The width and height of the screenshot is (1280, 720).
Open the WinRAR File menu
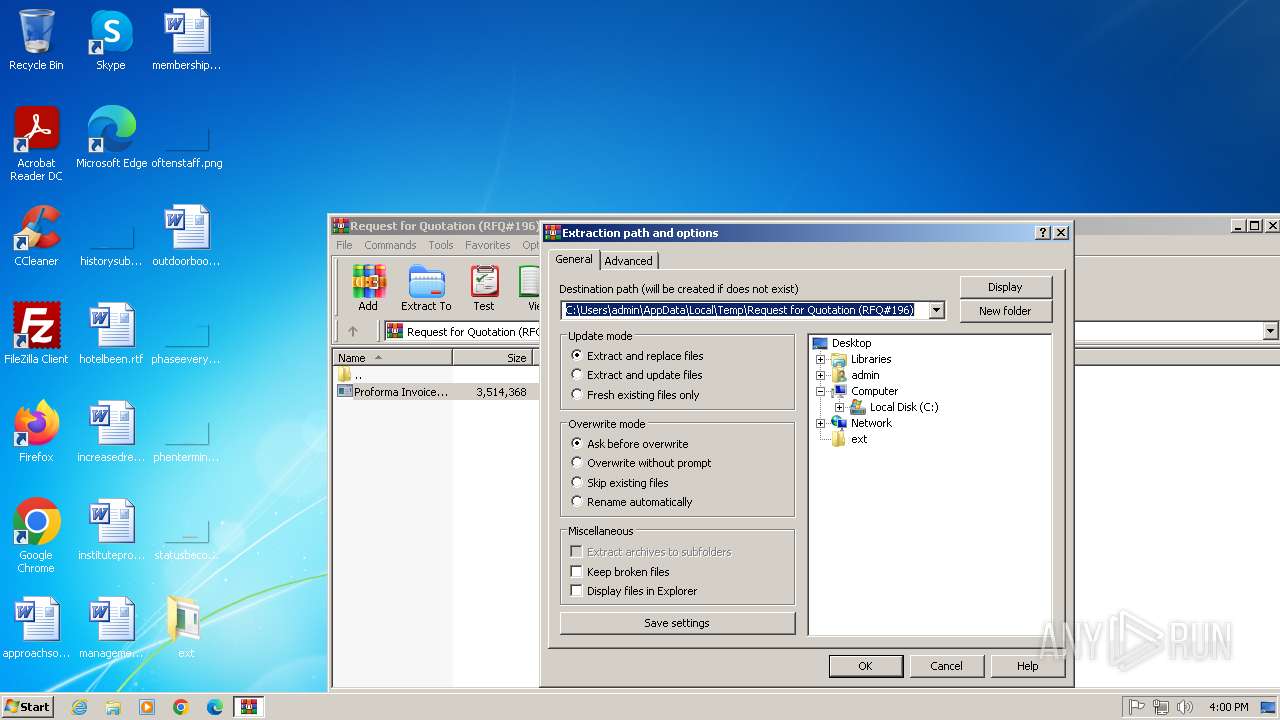(344, 245)
